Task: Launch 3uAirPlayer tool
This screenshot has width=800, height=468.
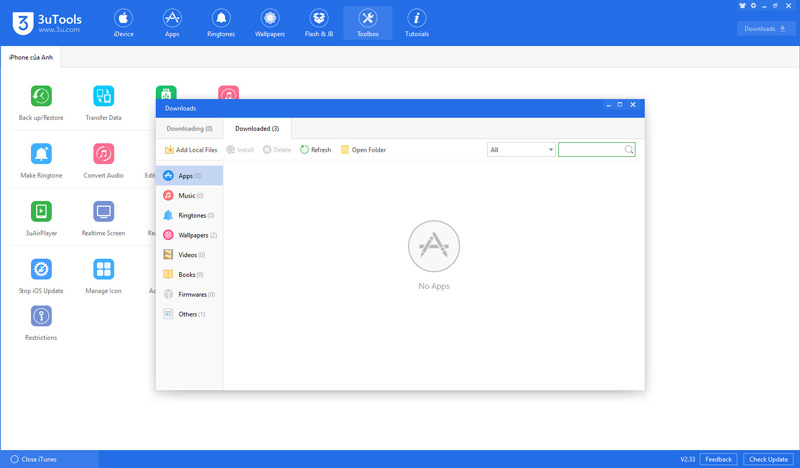Action: click(41, 218)
